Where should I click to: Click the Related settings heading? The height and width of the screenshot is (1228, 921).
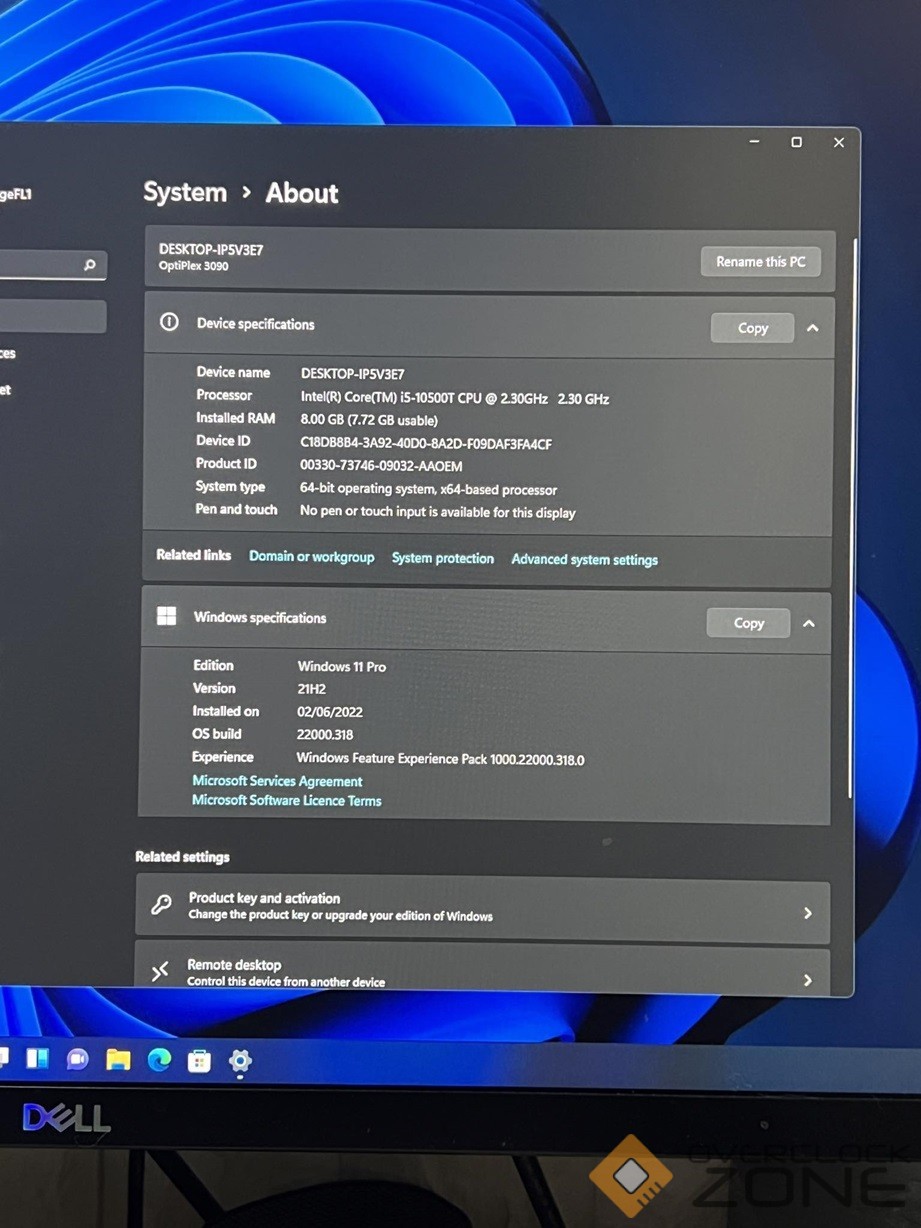coord(182,856)
